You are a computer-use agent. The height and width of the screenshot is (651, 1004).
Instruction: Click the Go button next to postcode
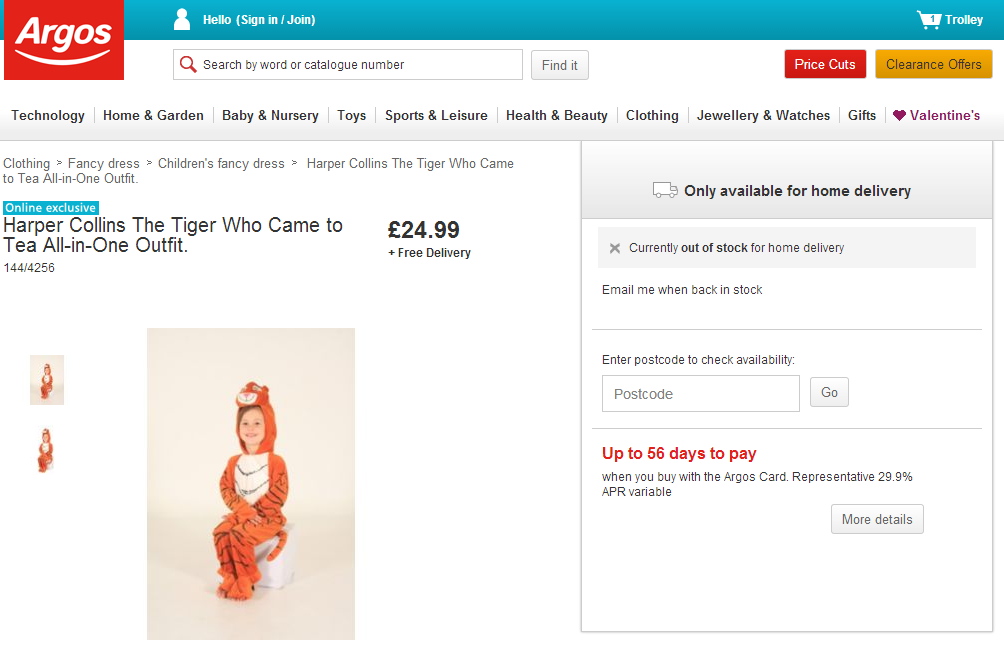pos(829,392)
